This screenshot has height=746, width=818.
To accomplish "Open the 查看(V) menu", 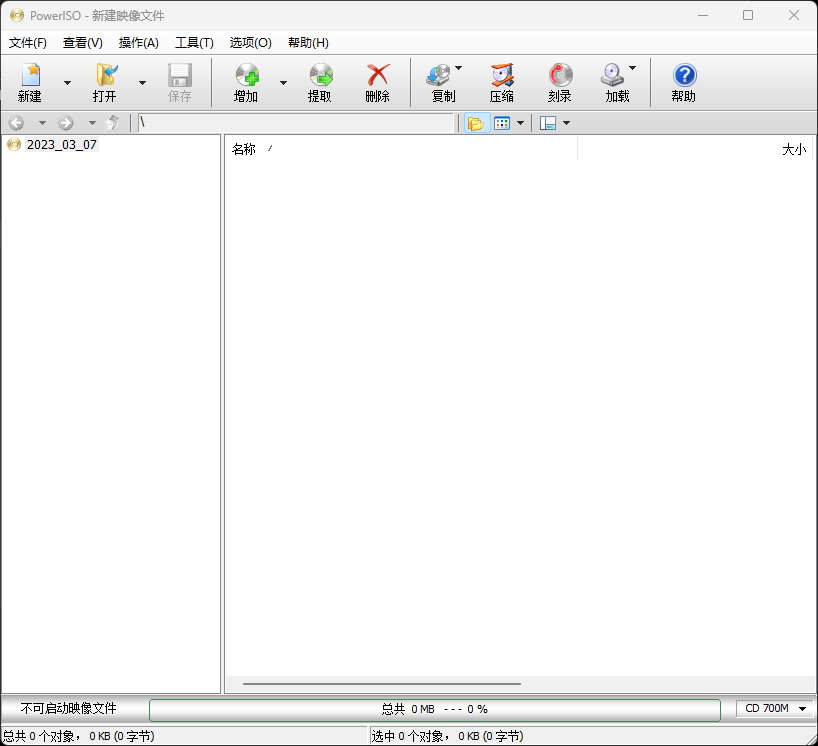I will (x=82, y=43).
